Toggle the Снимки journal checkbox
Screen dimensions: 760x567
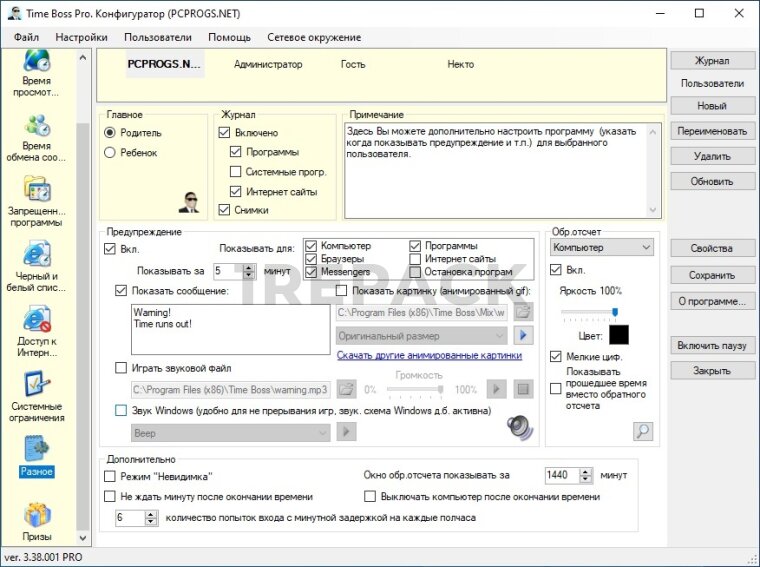point(224,209)
